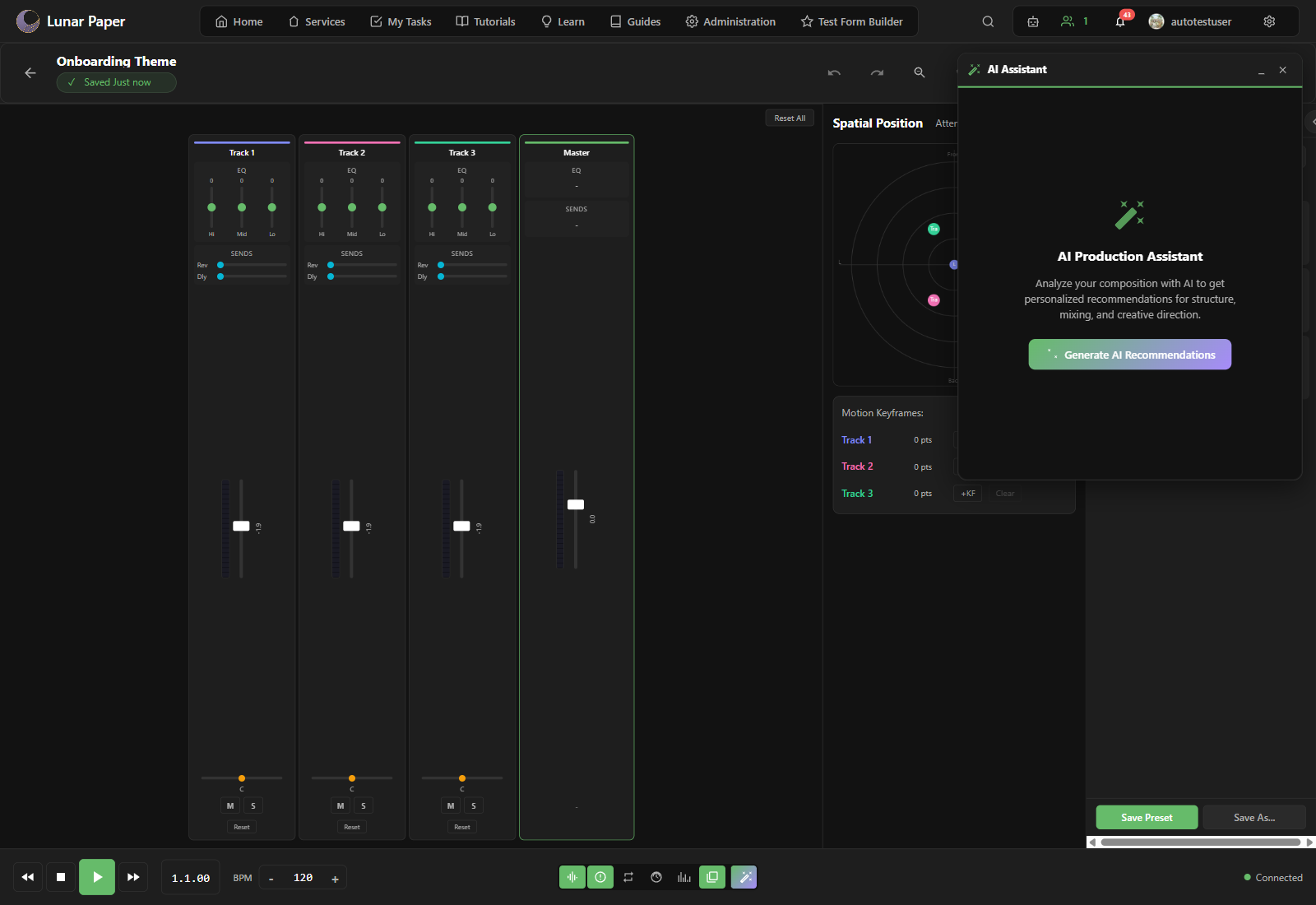The height and width of the screenshot is (905, 1316).
Task: Click the 1.1.00 position display
Action: (191, 878)
